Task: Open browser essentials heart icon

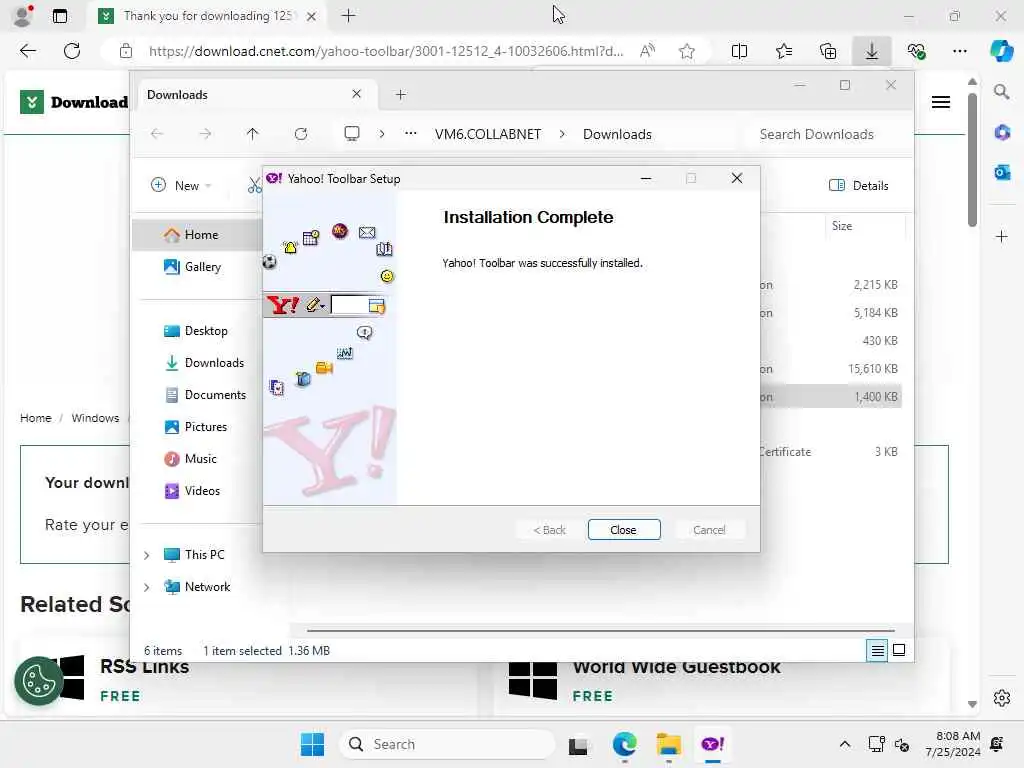Action: [x=916, y=51]
